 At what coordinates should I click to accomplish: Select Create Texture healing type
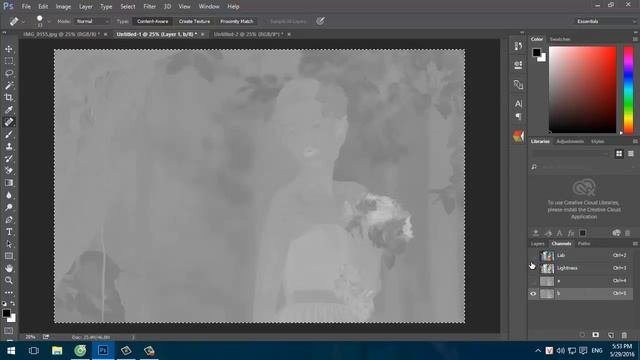coord(194,21)
